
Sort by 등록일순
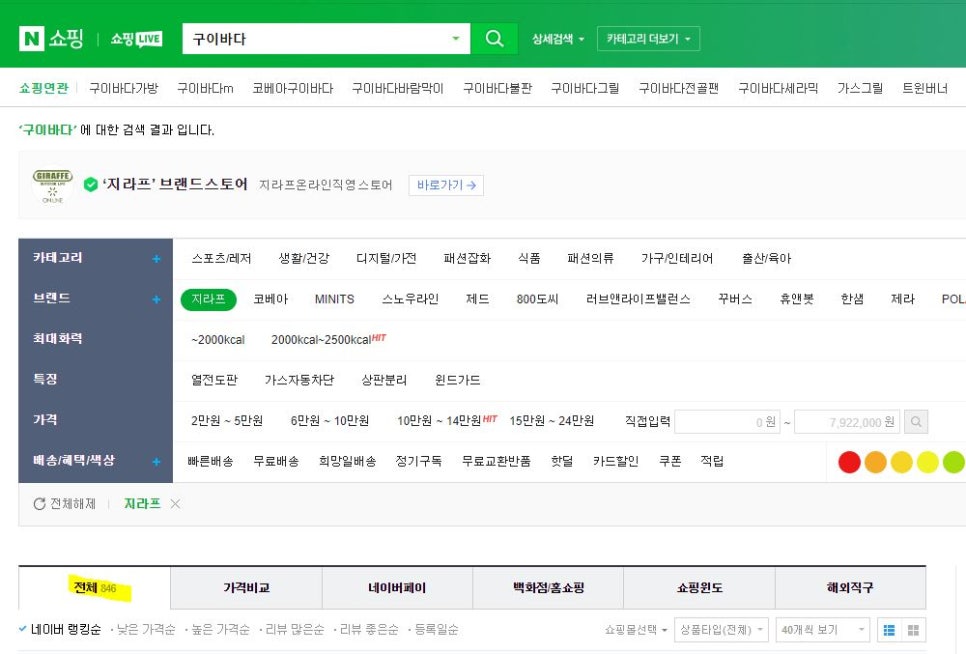[x=436, y=629]
